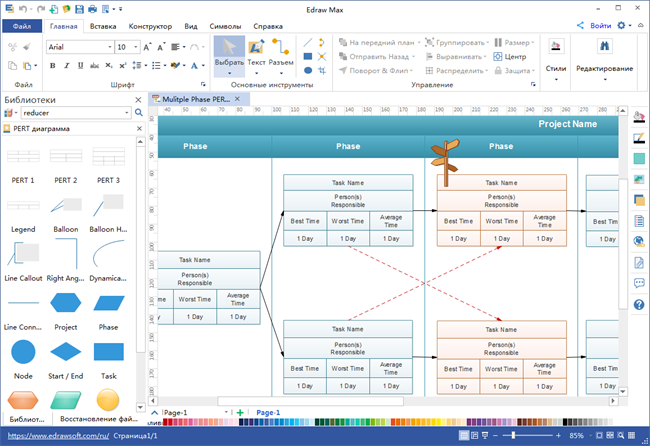The height and width of the screenshot is (446, 650).
Task: Toggle underline text formatting
Action: 80,66
